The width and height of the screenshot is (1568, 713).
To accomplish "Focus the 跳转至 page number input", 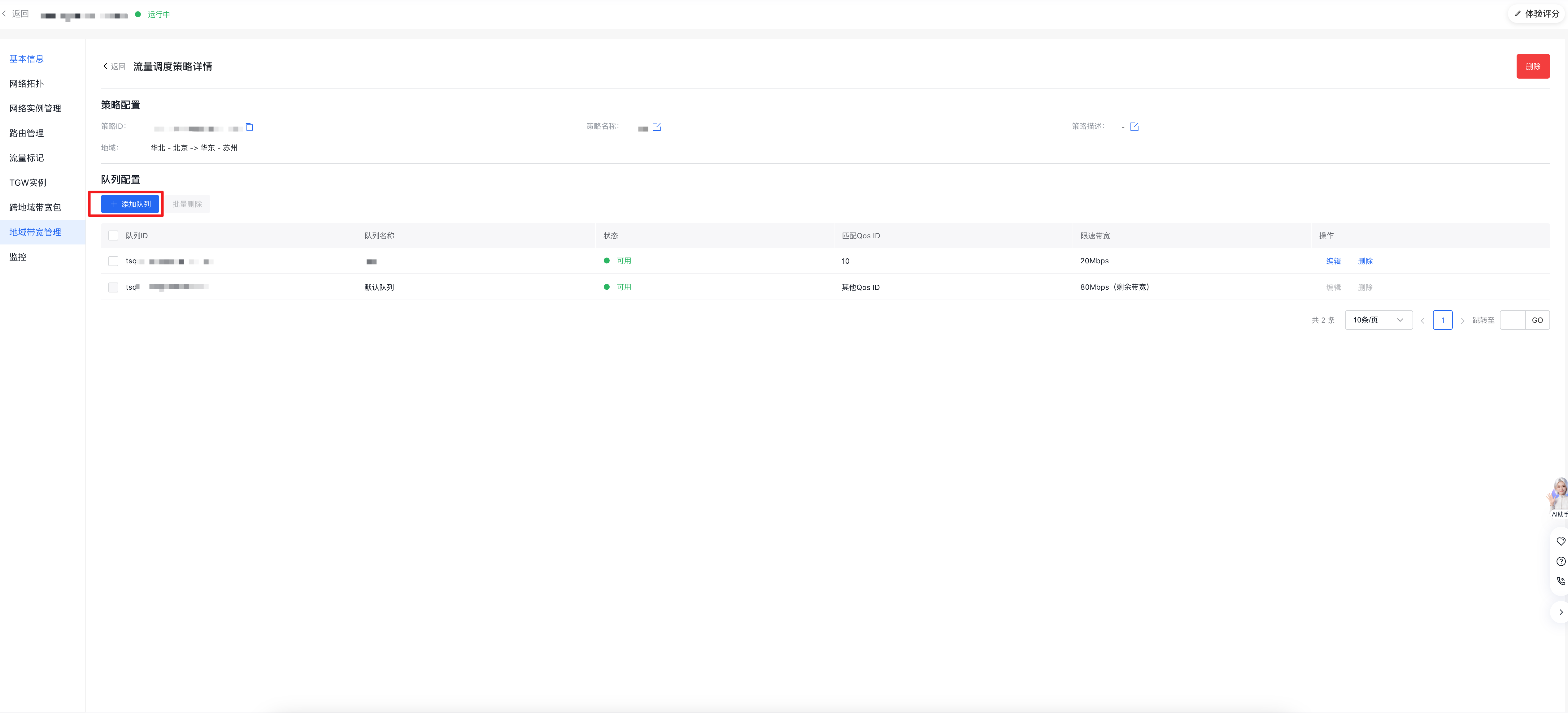I will coord(1513,320).
